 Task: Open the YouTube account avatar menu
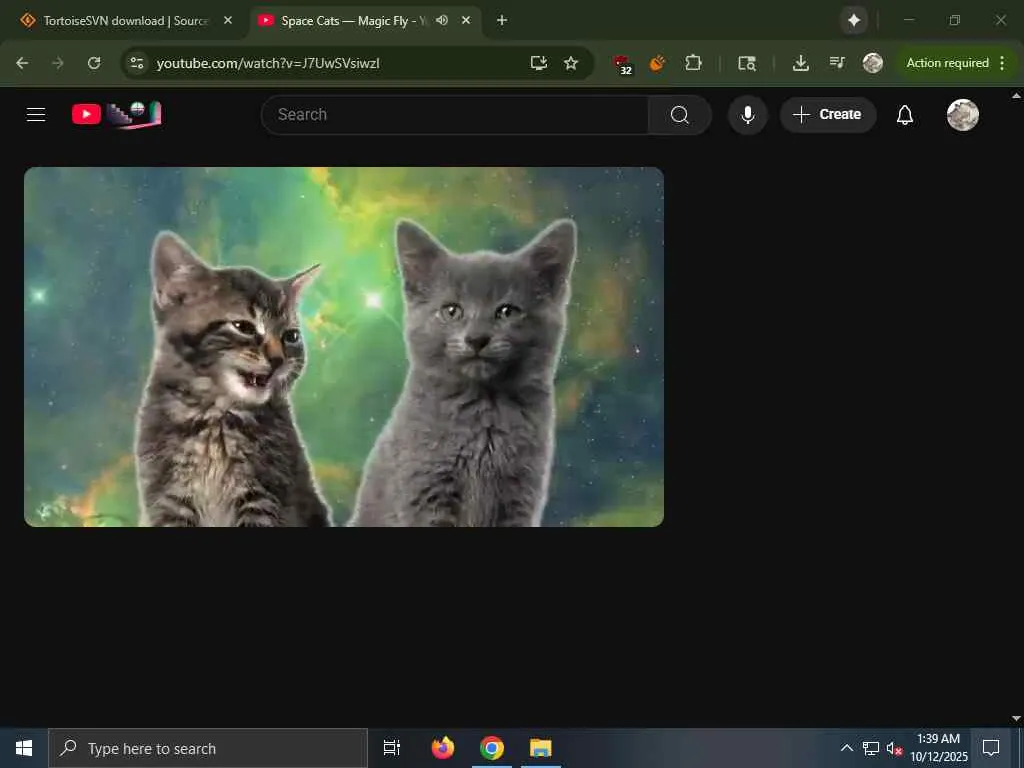tap(963, 115)
